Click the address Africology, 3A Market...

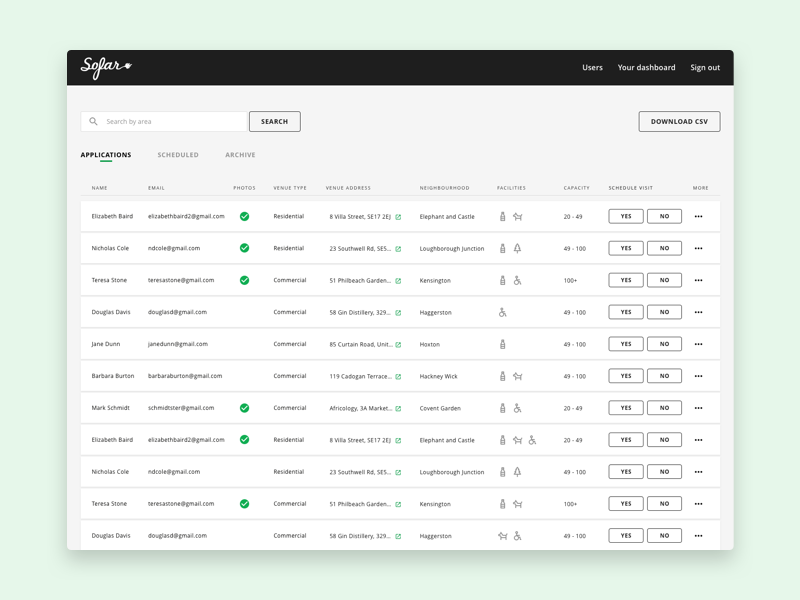click(361, 408)
